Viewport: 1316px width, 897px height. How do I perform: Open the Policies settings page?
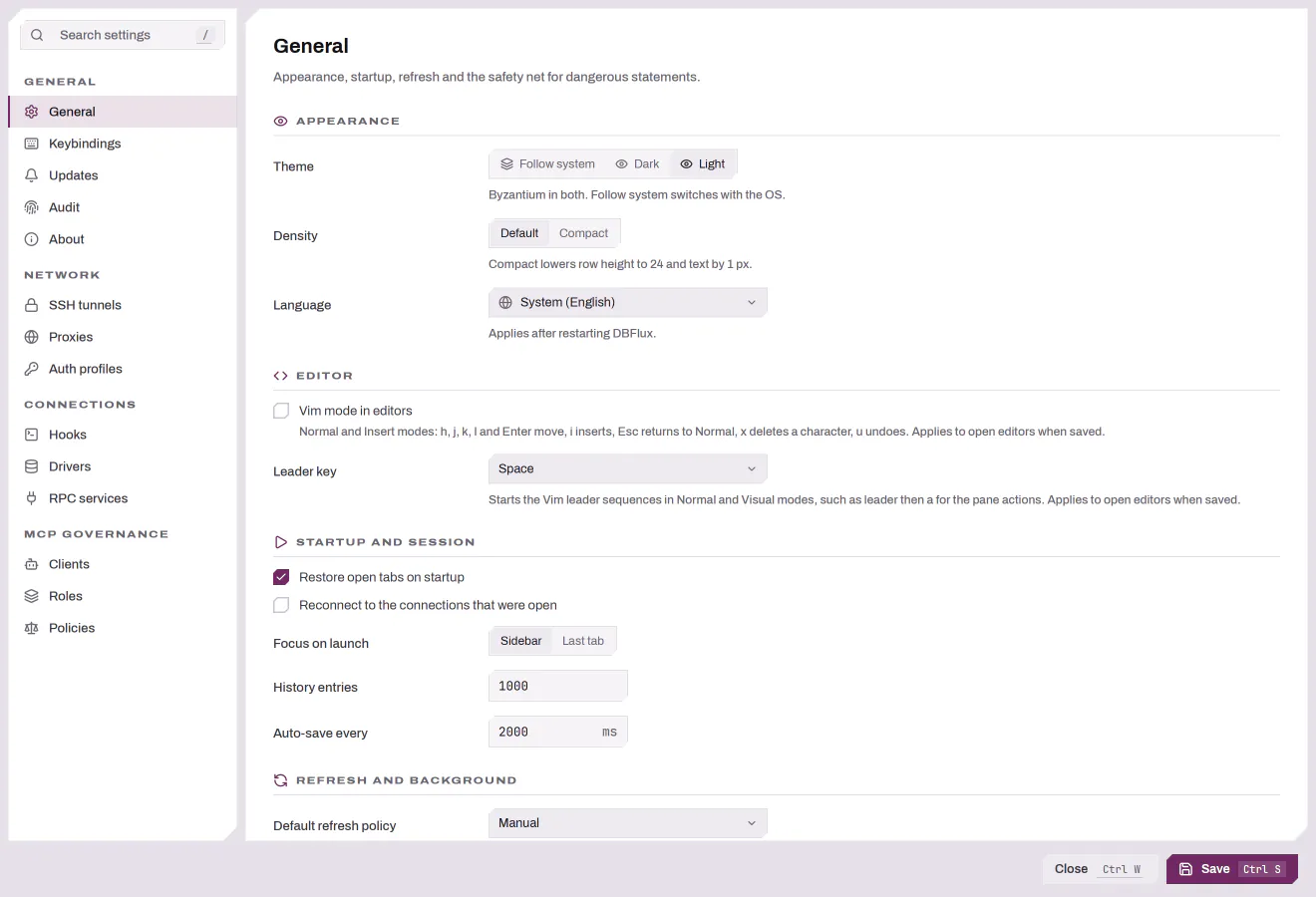pyautogui.click(x=123, y=628)
